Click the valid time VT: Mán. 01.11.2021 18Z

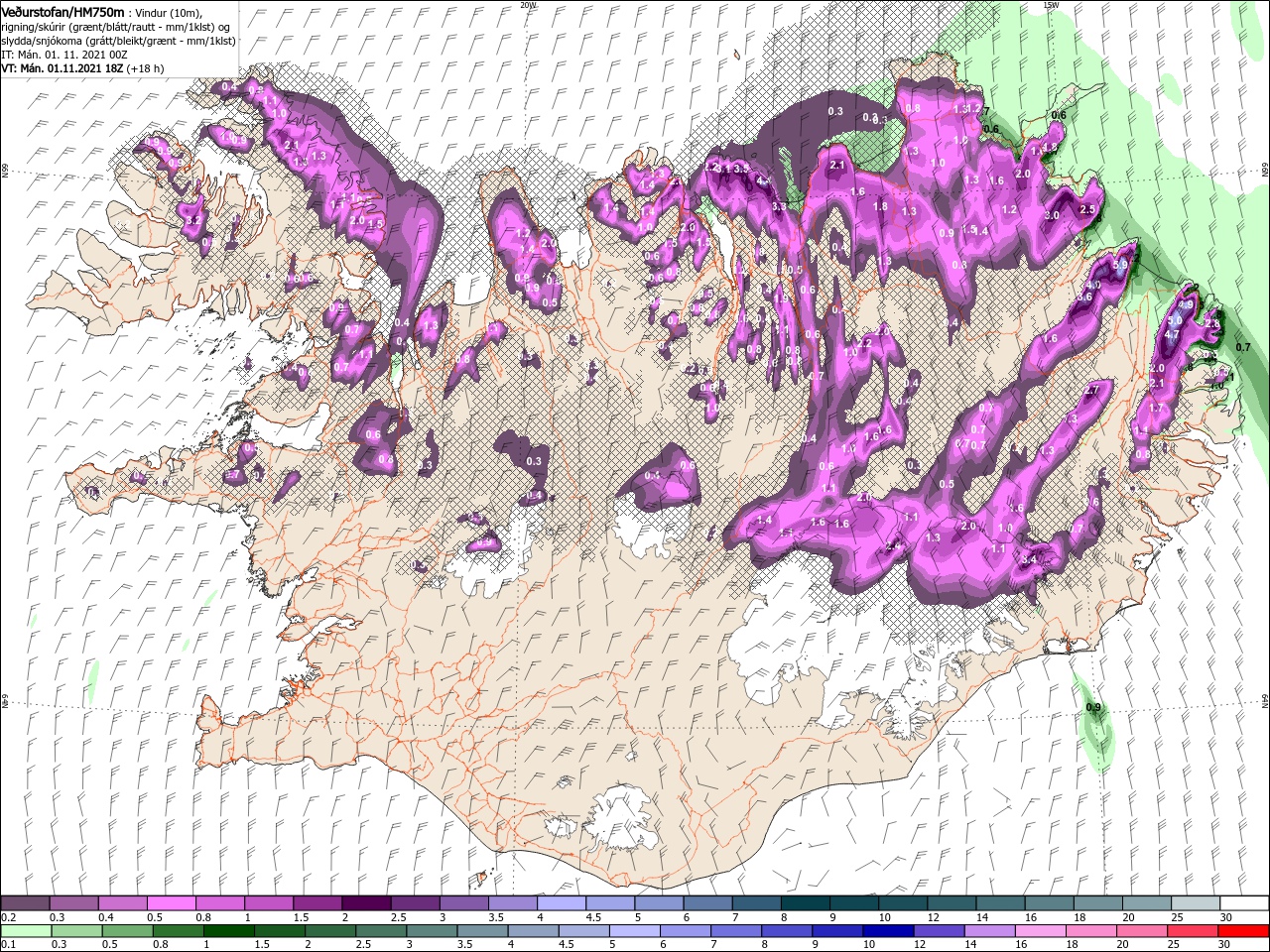[x=61, y=68]
